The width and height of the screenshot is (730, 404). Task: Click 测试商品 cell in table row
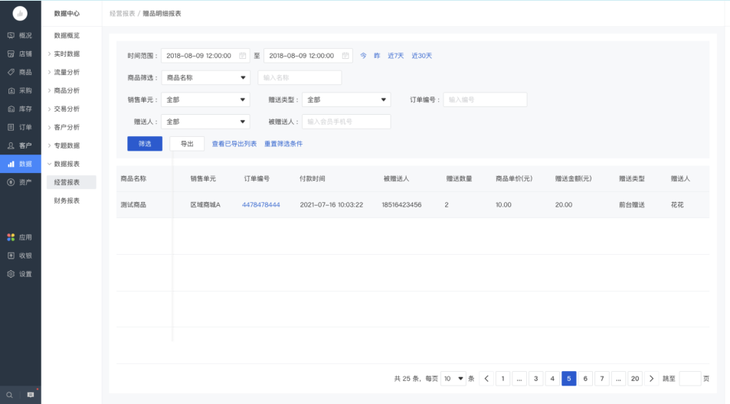[133, 205]
